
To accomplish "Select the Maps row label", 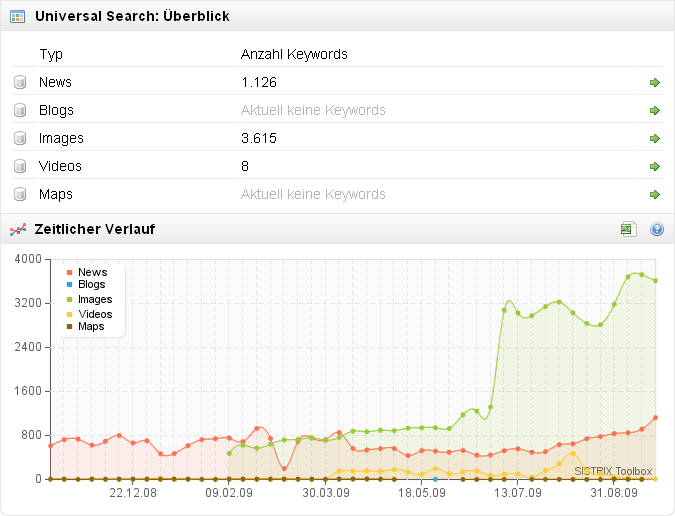I will coord(55,194).
